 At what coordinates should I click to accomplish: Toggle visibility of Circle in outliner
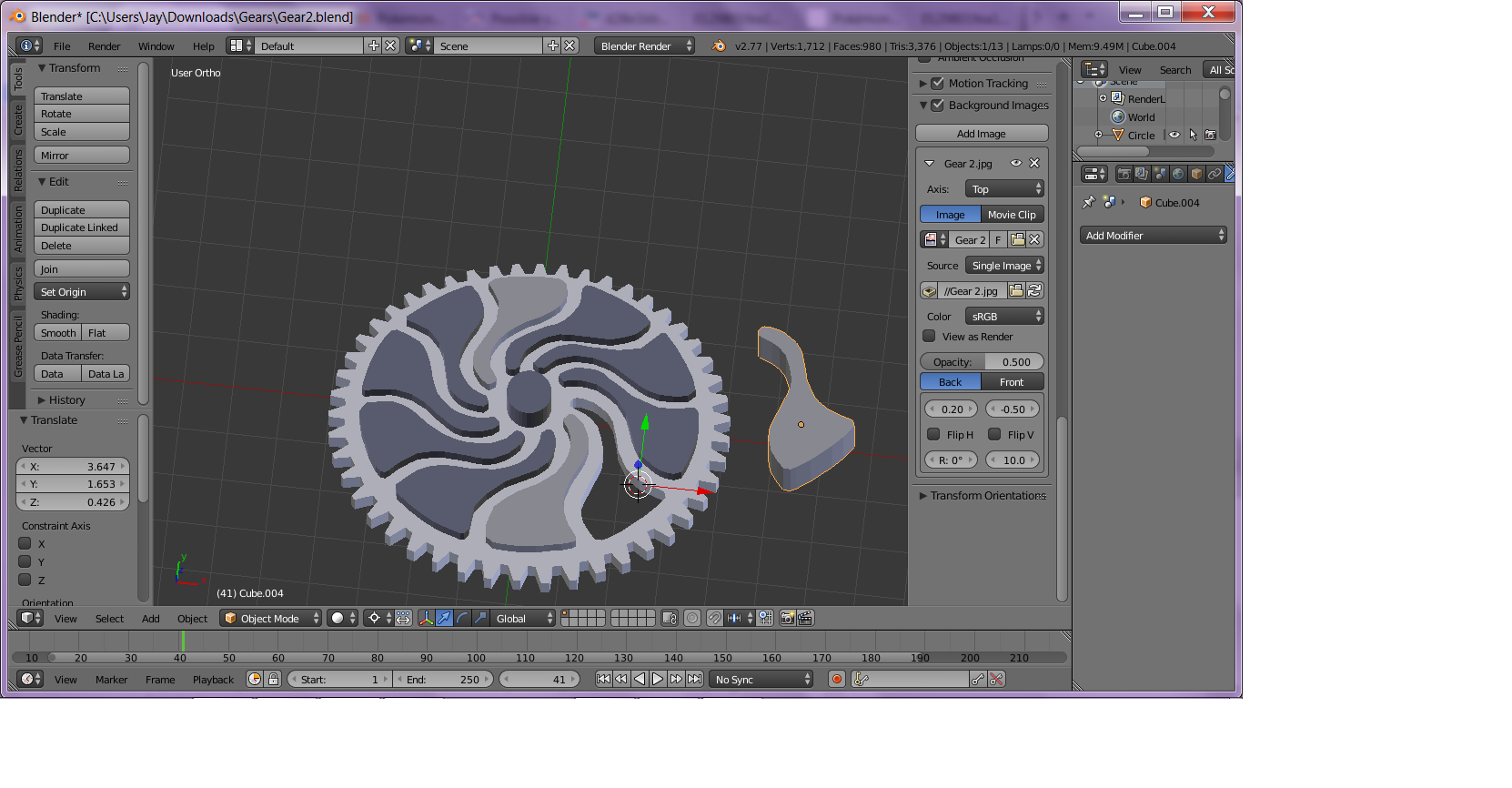[1174, 135]
